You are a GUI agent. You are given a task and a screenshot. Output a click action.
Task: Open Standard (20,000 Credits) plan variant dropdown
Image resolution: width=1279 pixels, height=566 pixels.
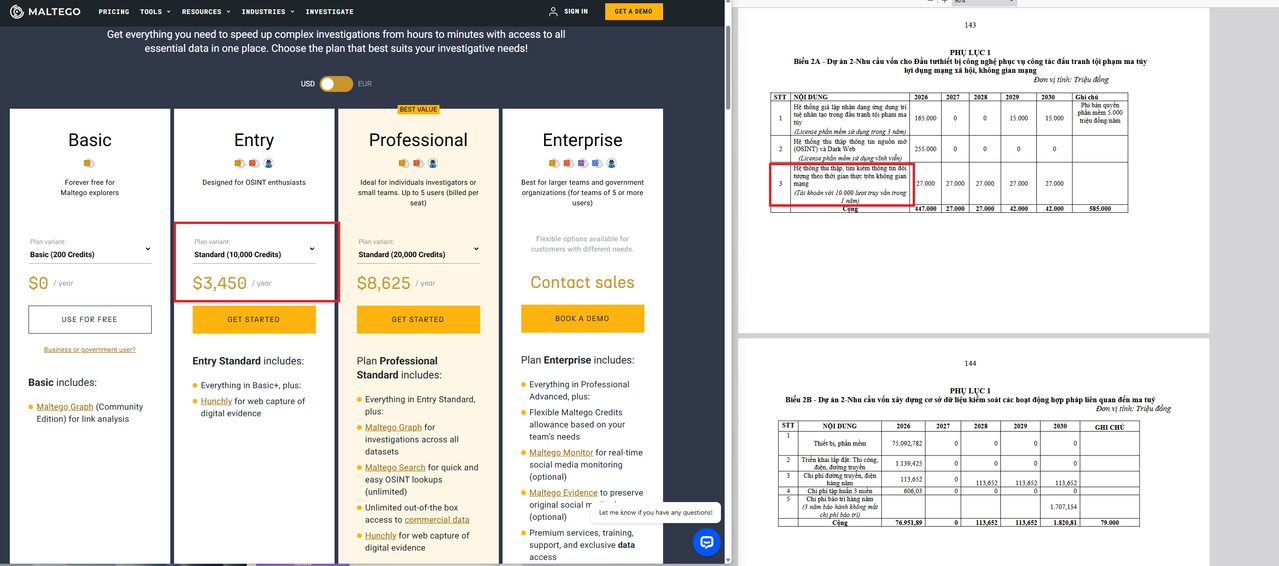coord(418,250)
